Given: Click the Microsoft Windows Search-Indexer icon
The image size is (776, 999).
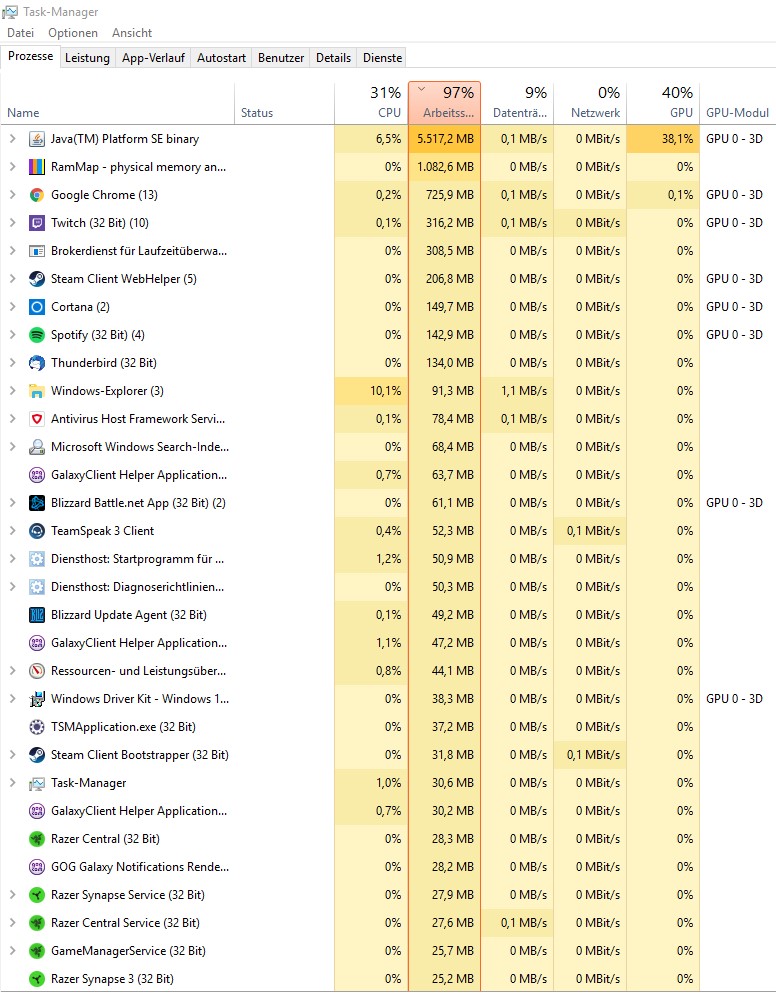Looking at the screenshot, I should 37,447.
